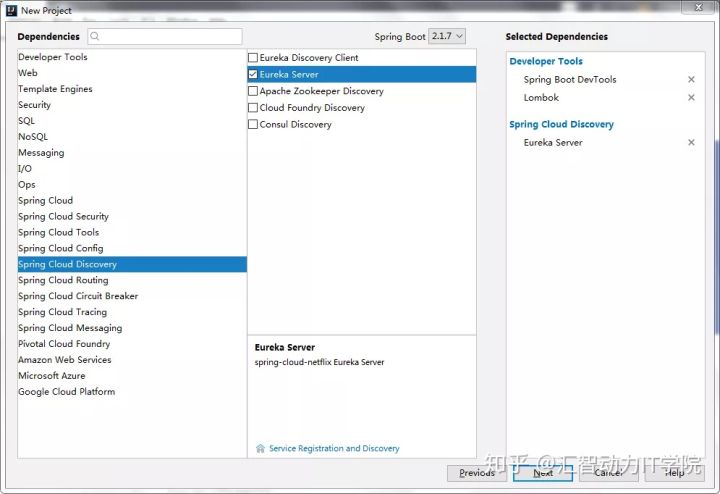Open the Spring Boot version dropdown
Viewport: 720px width, 494px height.
[x=446, y=36]
